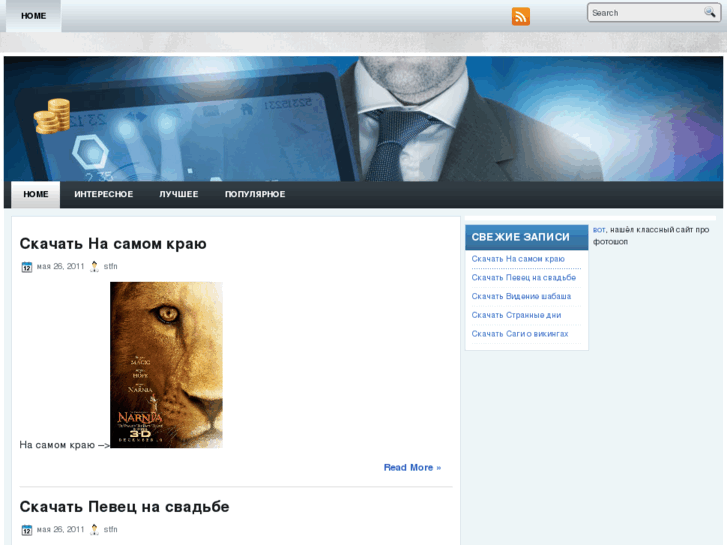
Task: Open the ЛУЧШЕЕ menu item
Action: 179,194
